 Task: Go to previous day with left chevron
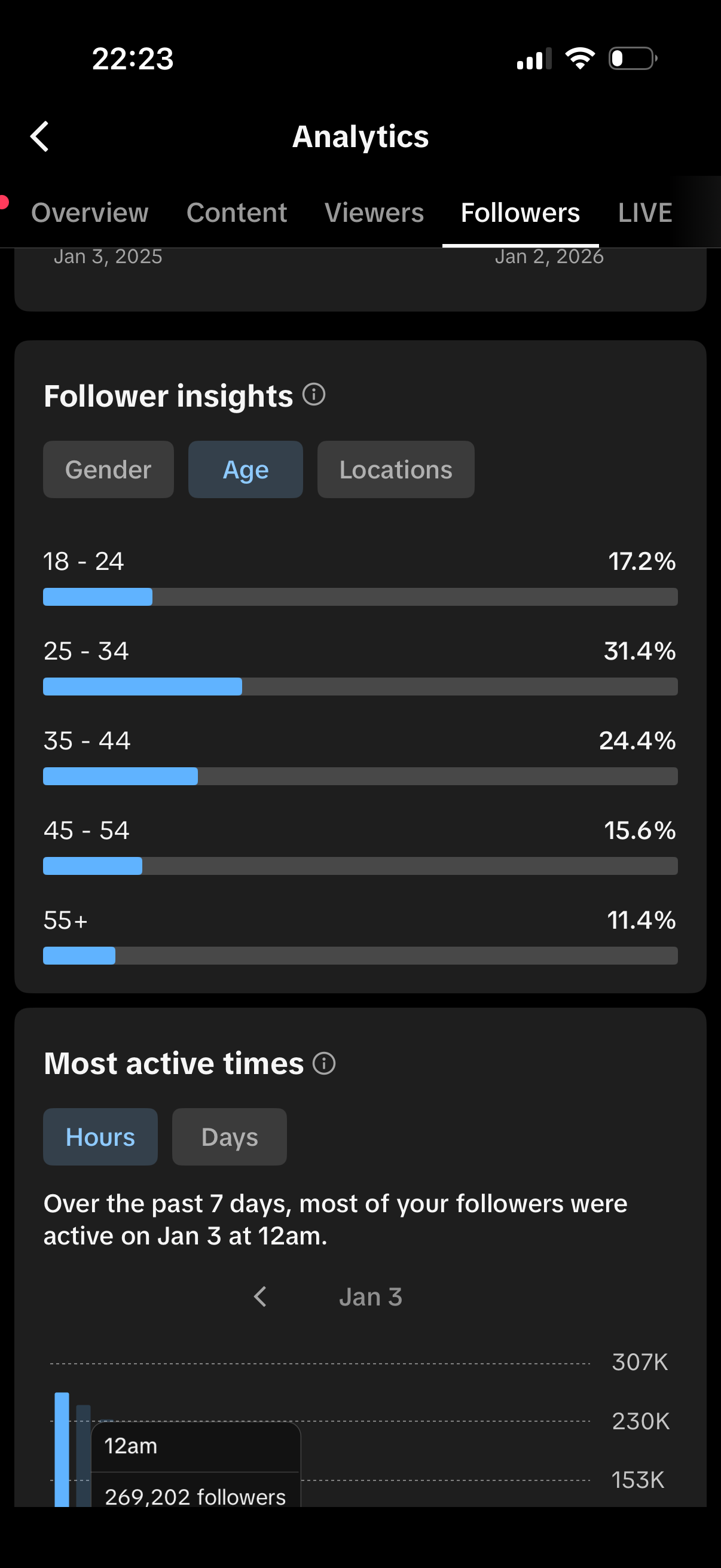(261, 1297)
